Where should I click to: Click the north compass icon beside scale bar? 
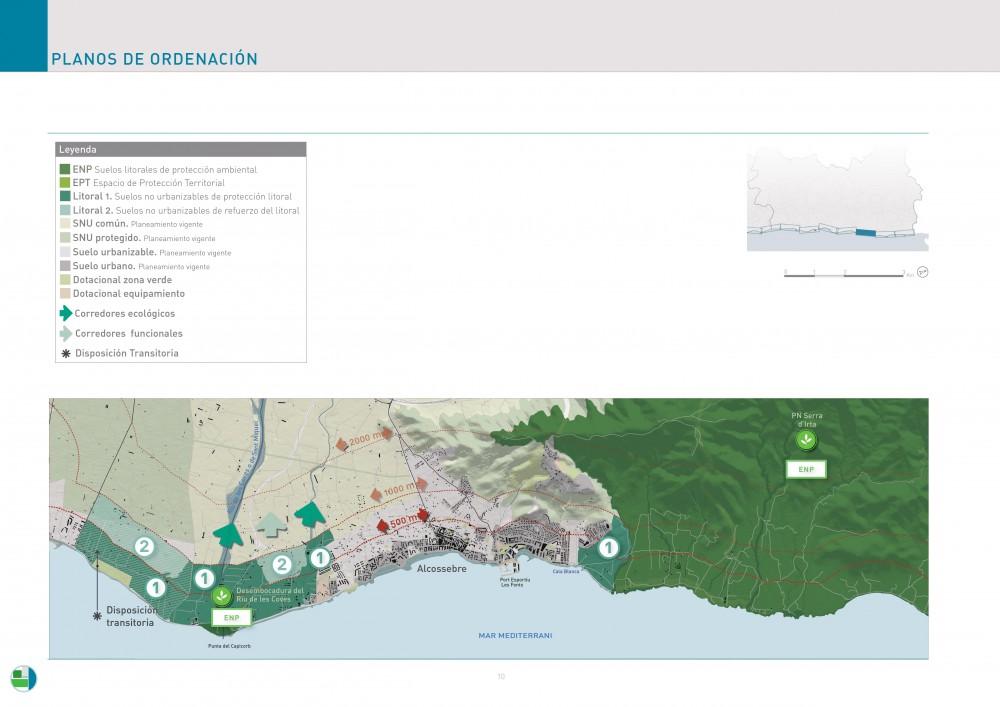922,272
